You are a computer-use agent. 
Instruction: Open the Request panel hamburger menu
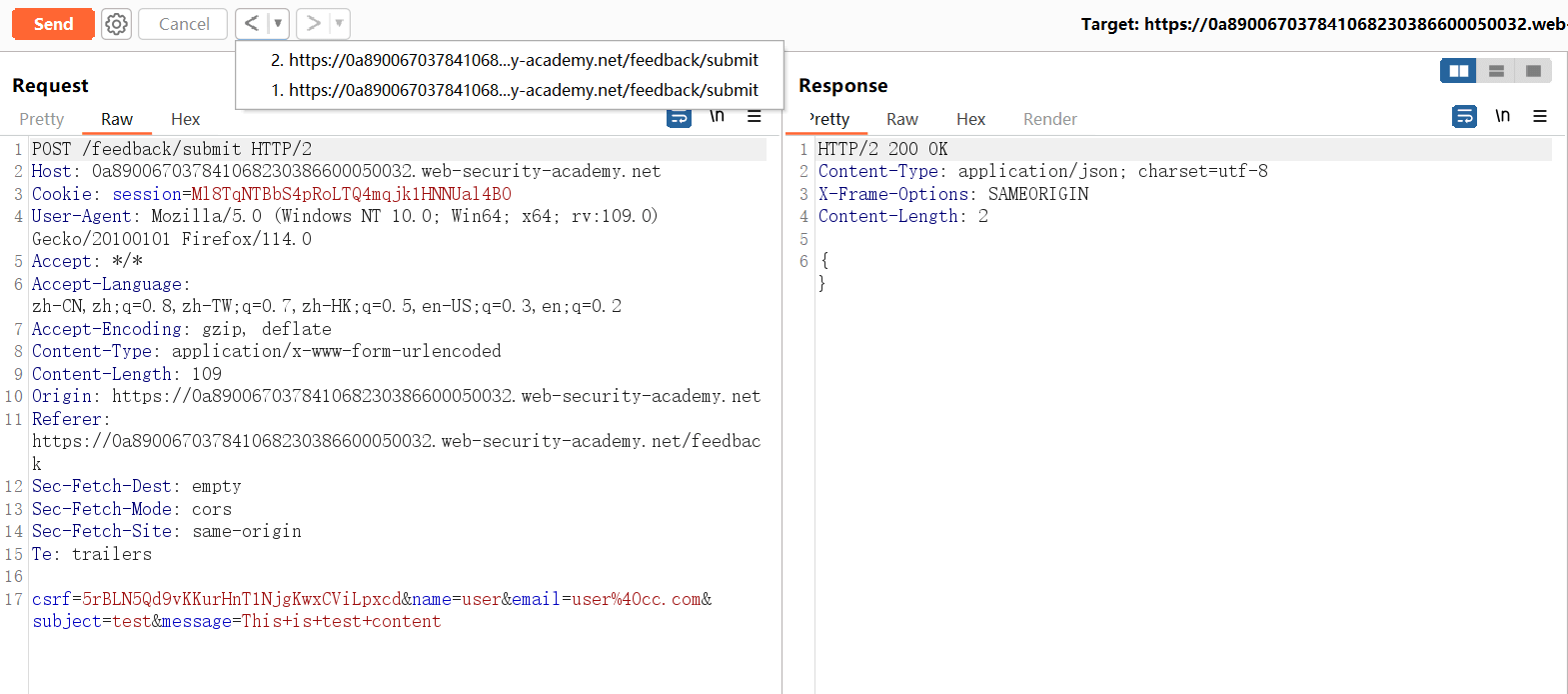(x=755, y=117)
